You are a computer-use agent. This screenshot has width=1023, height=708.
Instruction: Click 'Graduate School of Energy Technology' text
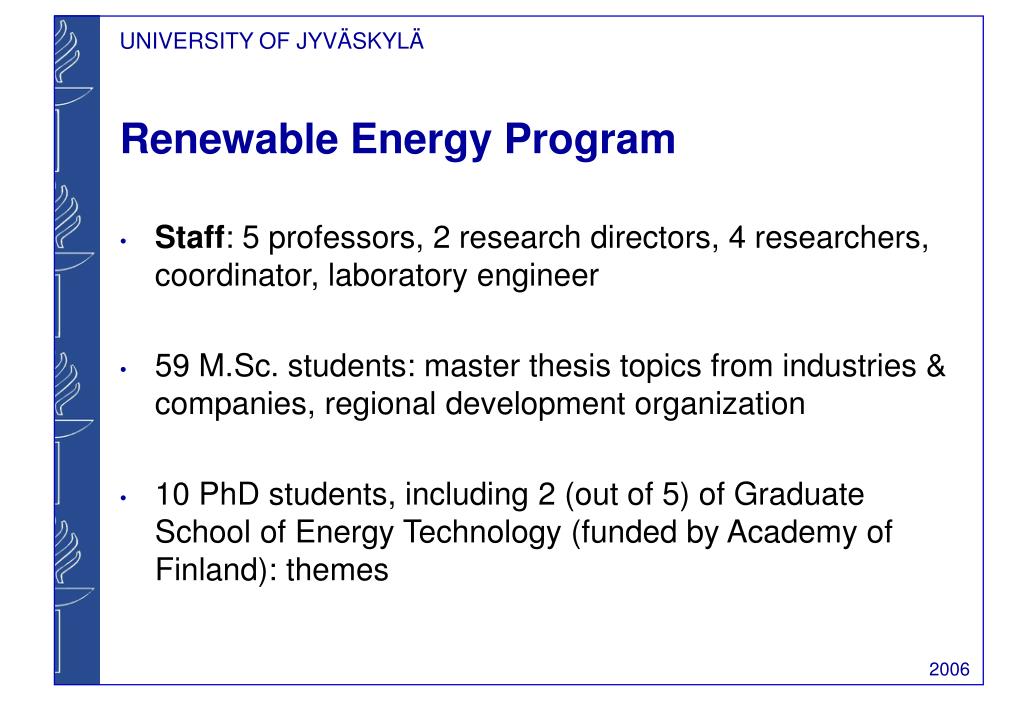point(510,514)
